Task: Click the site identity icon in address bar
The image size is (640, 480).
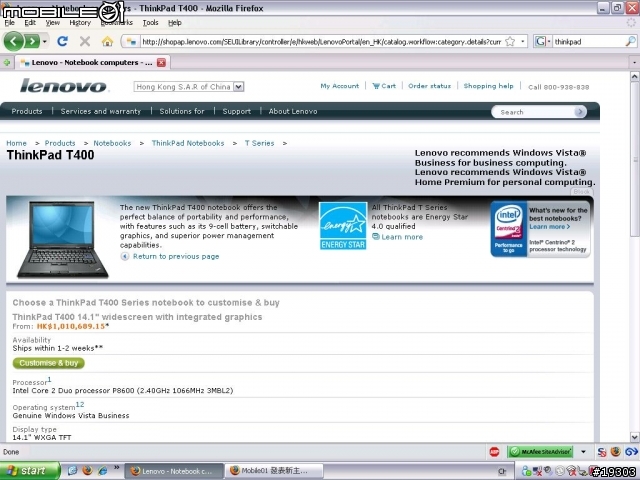Action: pyautogui.click(x=131, y=41)
